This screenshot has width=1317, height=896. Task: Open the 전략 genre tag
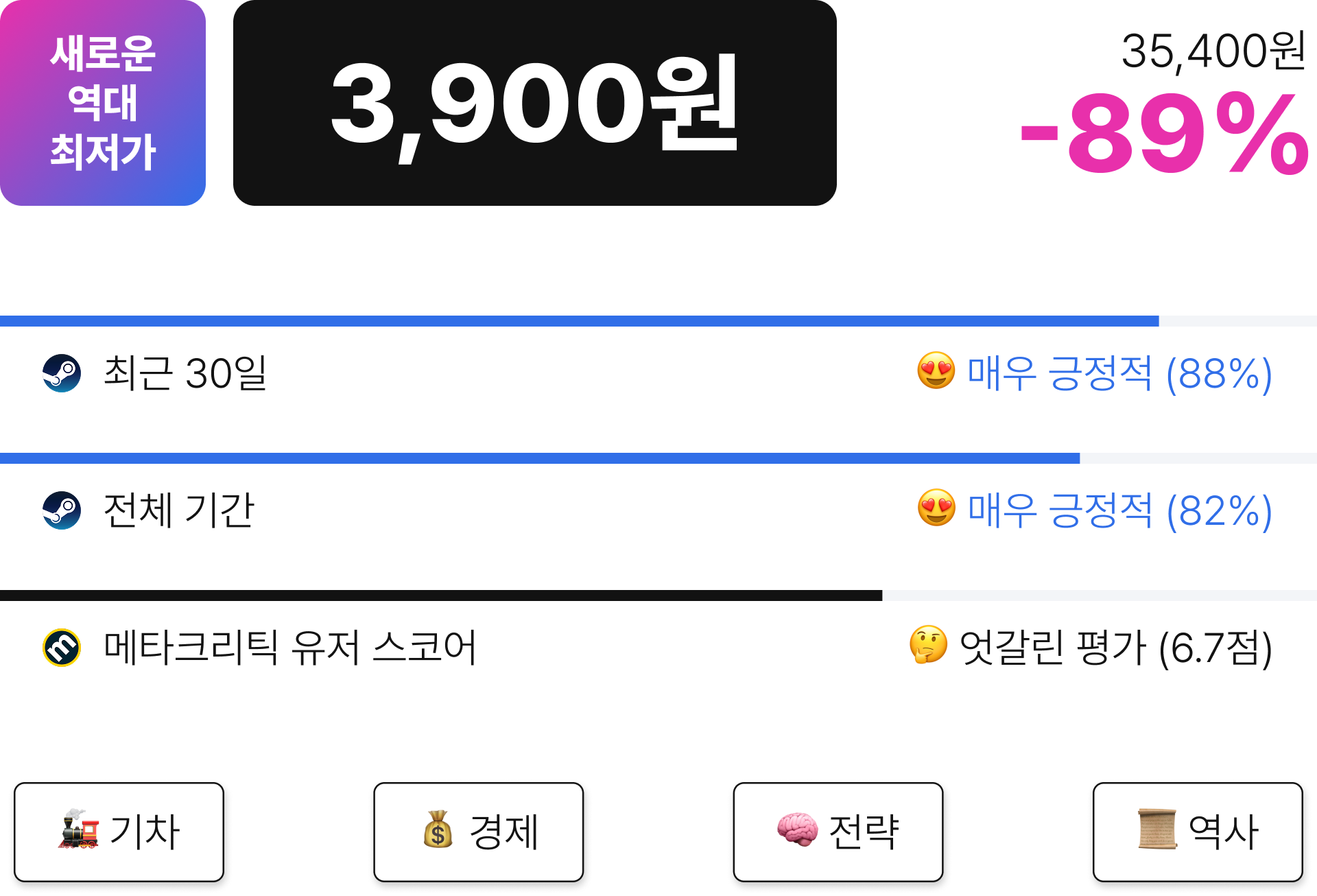pos(838,832)
